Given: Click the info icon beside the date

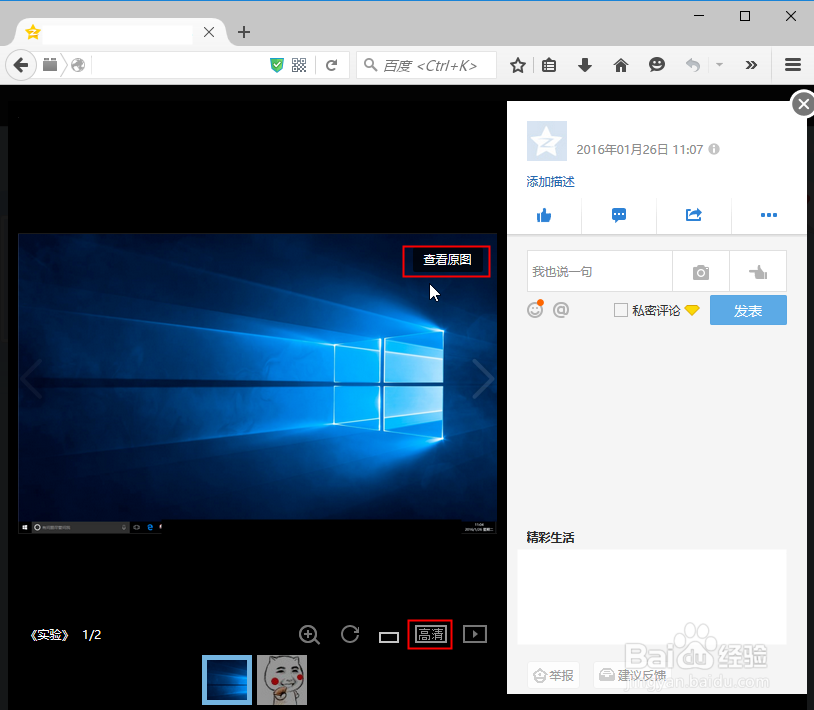Looking at the screenshot, I should 714,149.
